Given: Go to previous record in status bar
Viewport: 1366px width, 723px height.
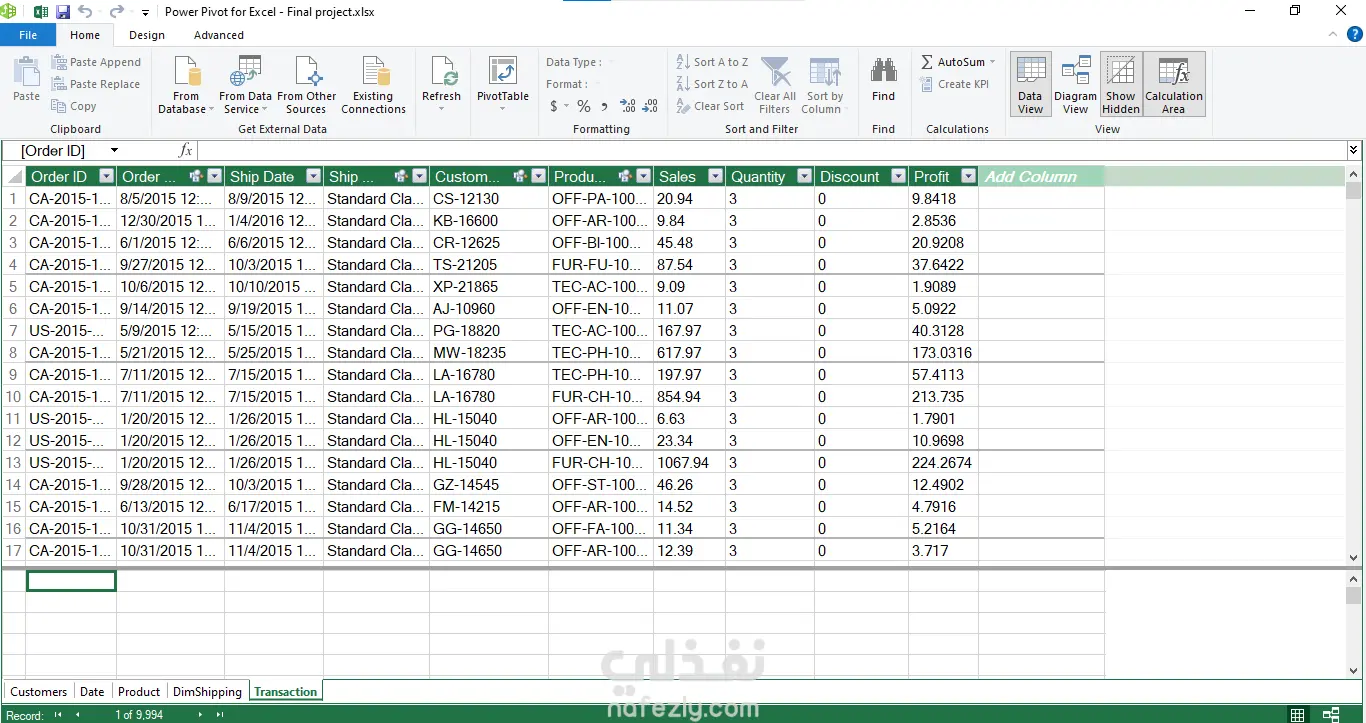Looking at the screenshot, I should click(78, 715).
